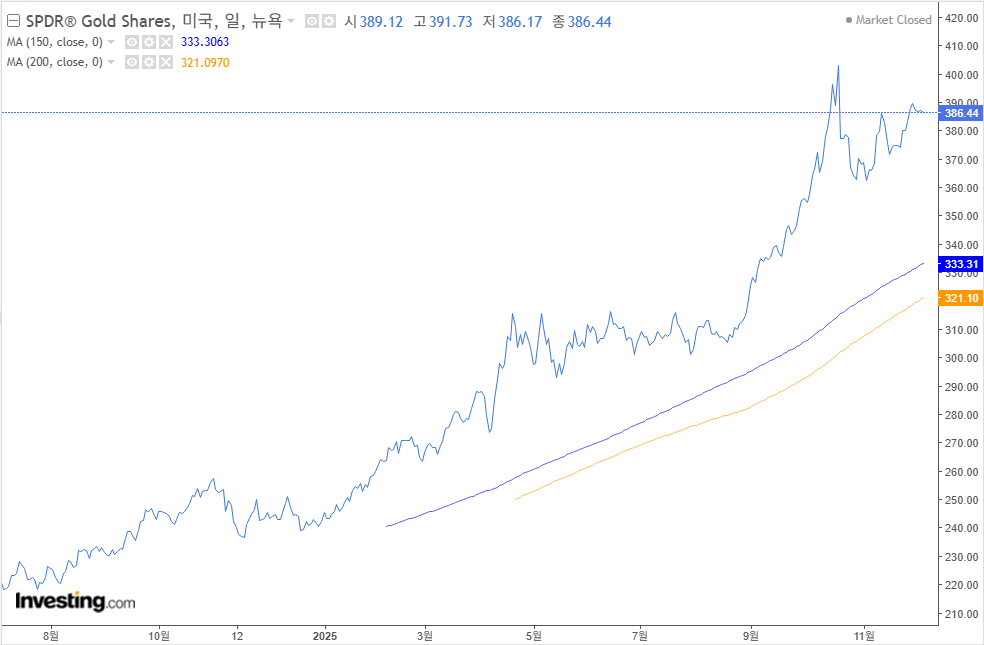Open the SPDR Gold Shares symbol dropdown arrow
Screen dimensions: 984x645
pos(291,21)
